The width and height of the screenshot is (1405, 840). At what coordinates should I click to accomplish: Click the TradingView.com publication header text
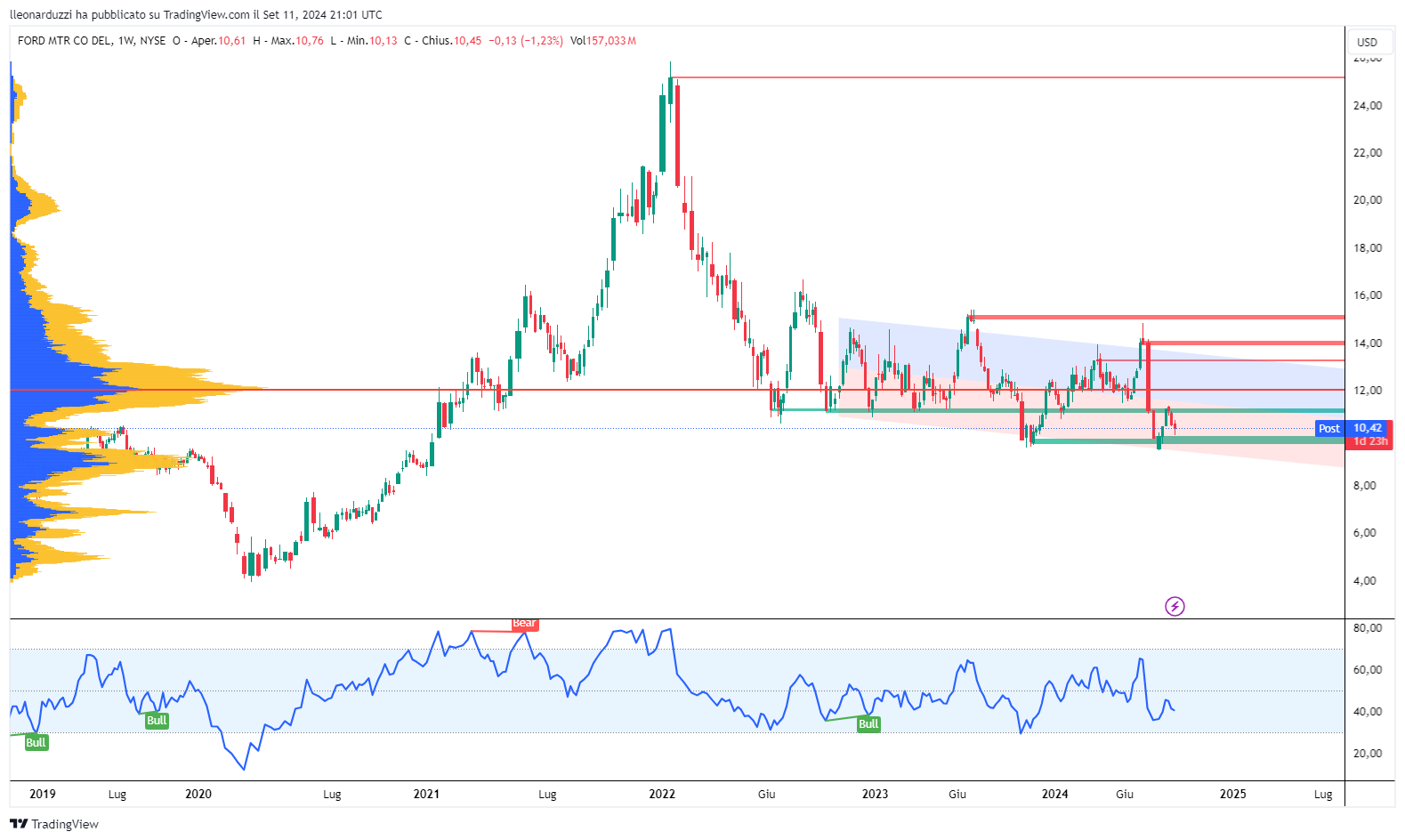(x=196, y=14)
